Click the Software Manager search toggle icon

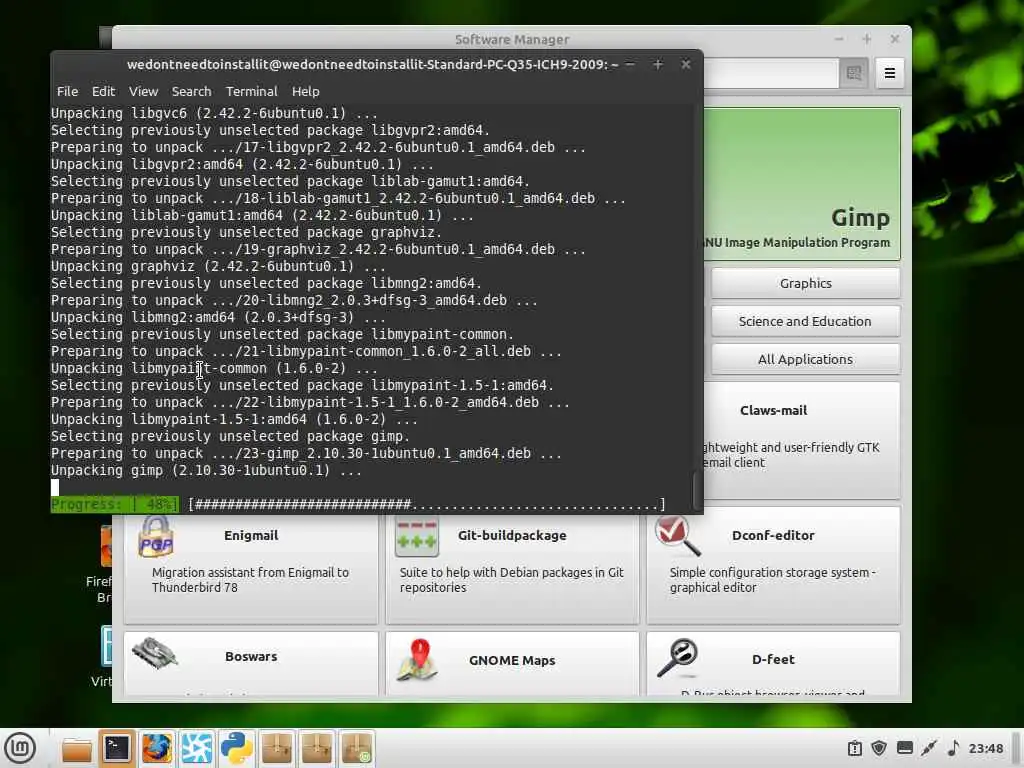coord(854,72)
